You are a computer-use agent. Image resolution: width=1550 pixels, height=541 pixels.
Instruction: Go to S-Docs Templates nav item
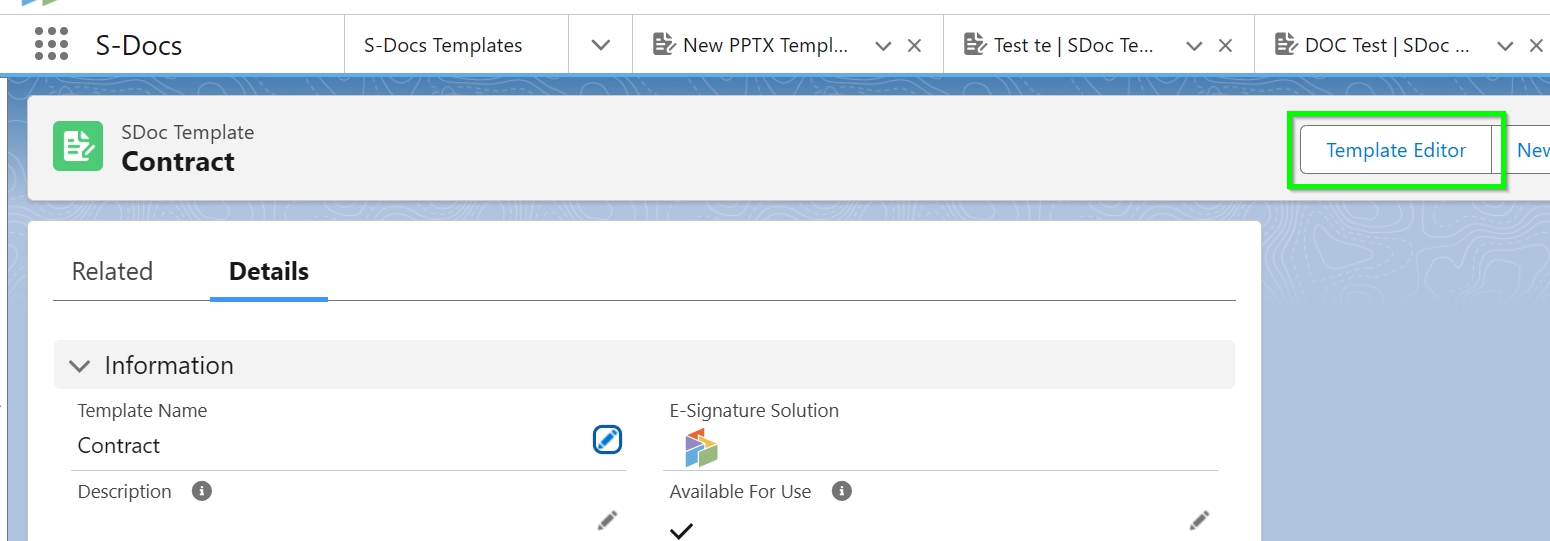(x=443, y=45)
